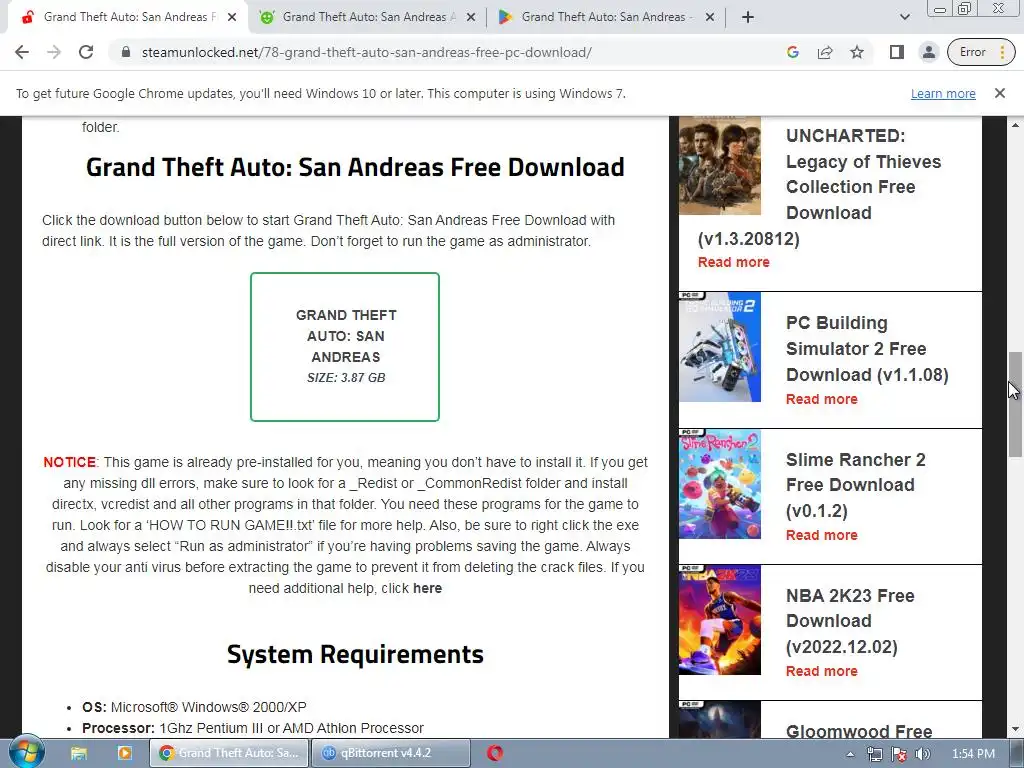Image resolution: width=1024 pixels, height=768 pixels.
Task: Open volume speaker tray icon
Action: [x=923, y=754]
